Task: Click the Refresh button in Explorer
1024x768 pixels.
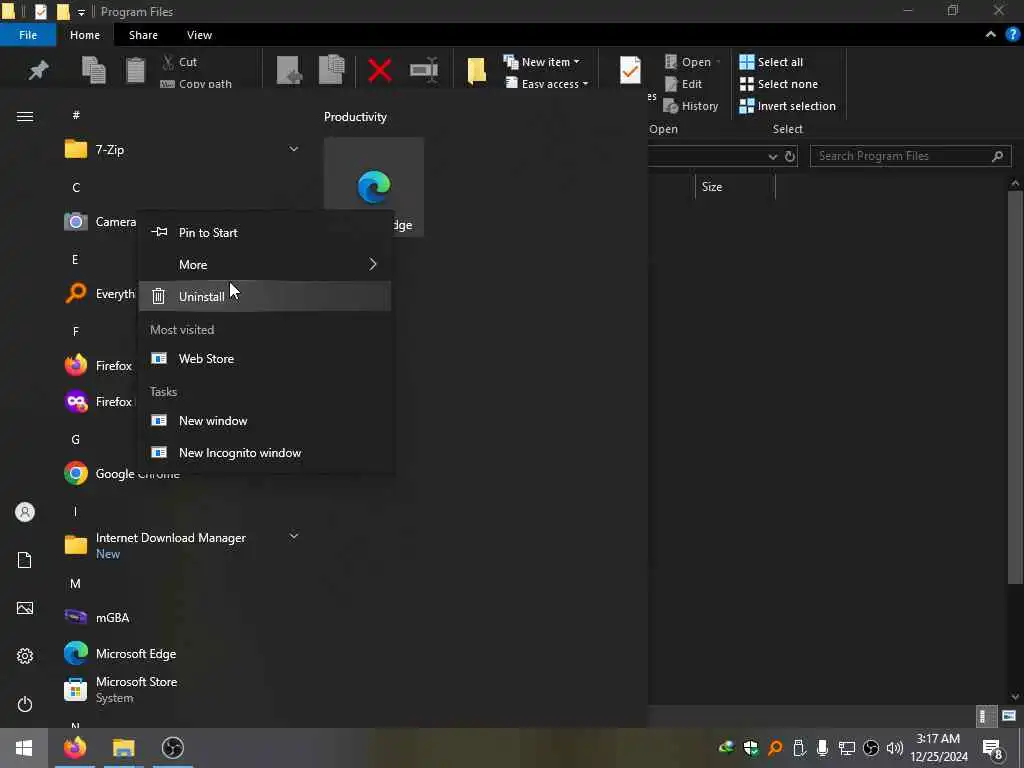Action: pos(790,156)
